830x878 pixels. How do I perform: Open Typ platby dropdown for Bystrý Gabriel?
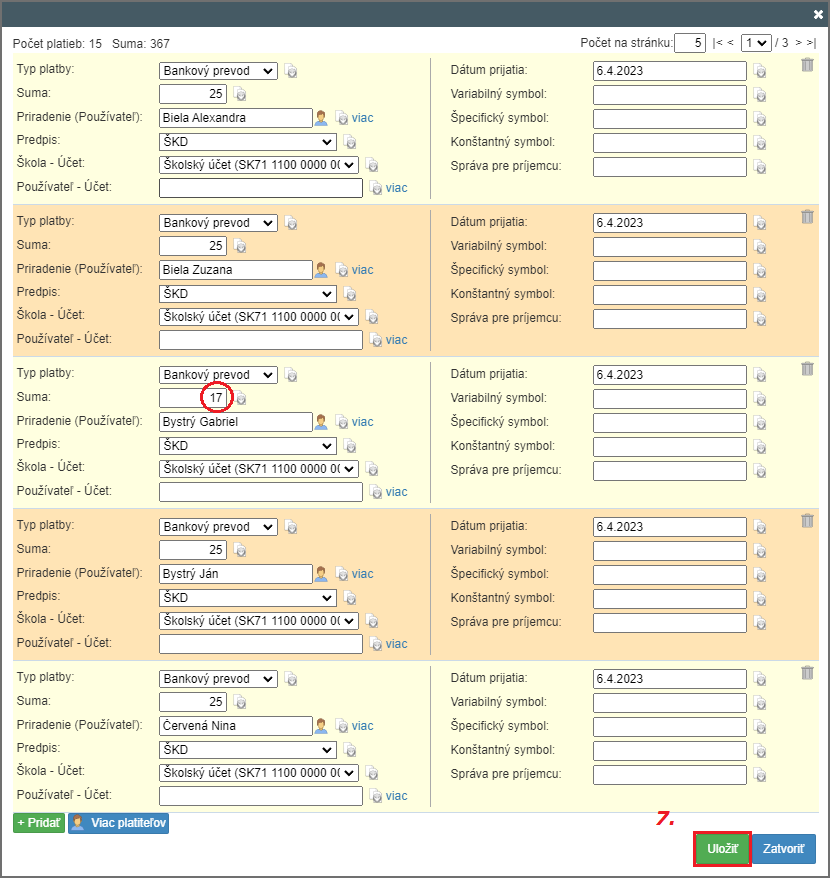[x=218, y=375]
